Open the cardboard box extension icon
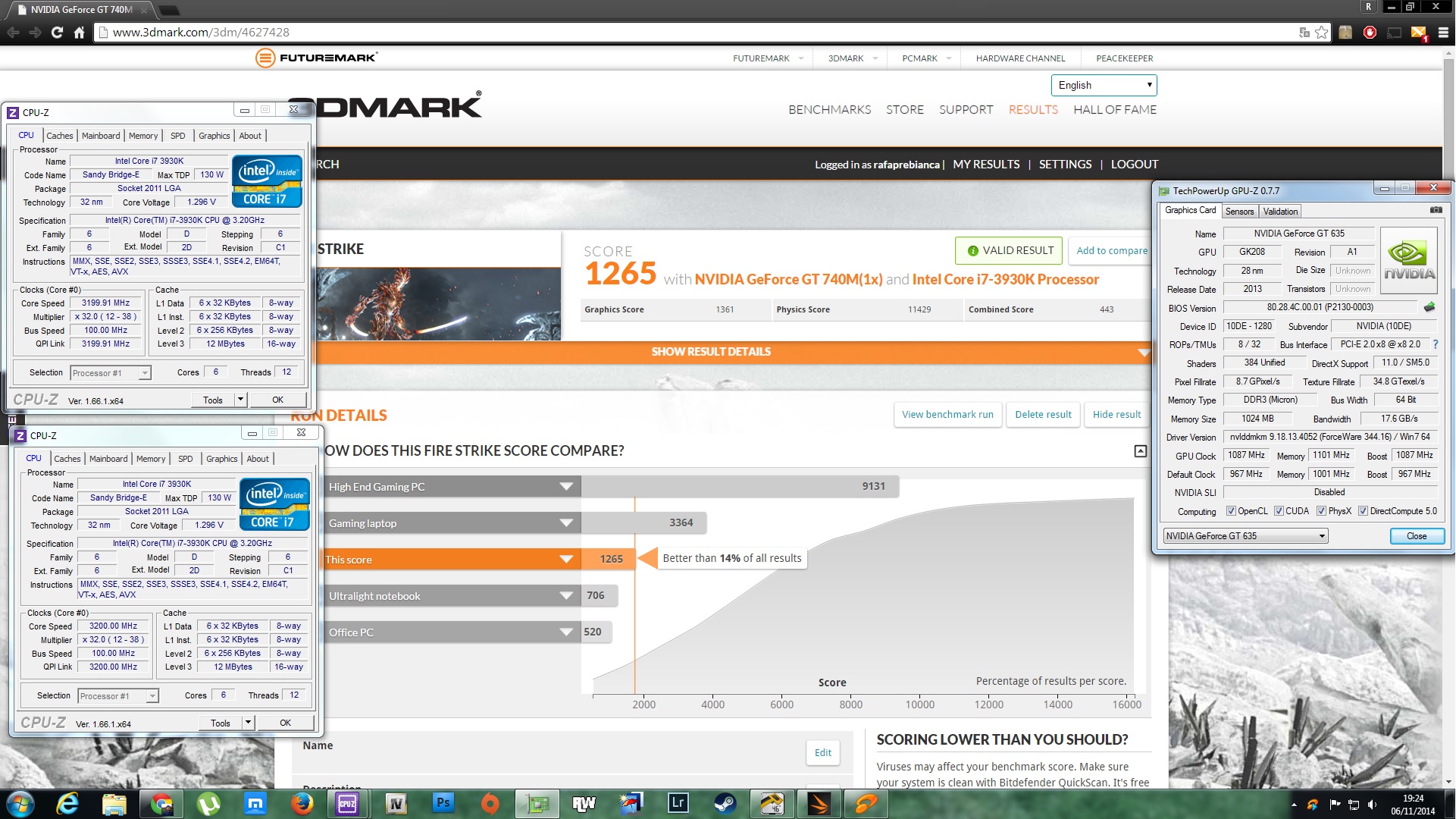This screenshot has height=819, width=1456. tap(1345, 32)
